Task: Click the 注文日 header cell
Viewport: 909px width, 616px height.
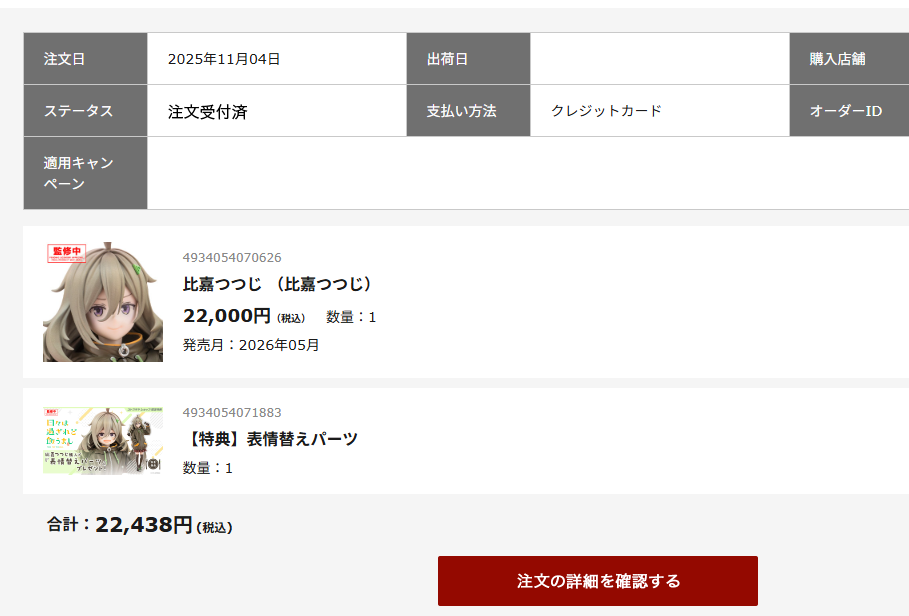Action: pos(85,59)
